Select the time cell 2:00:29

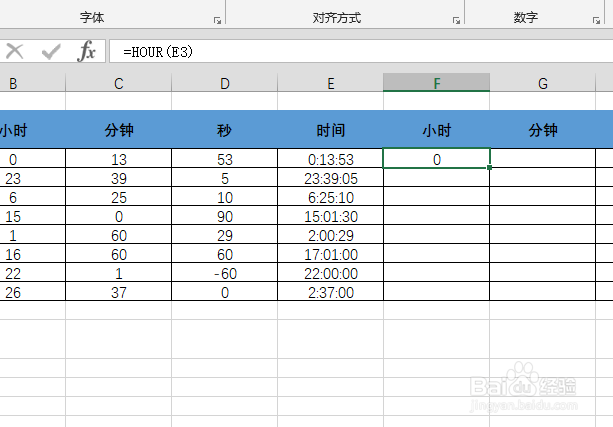[331, 235]
